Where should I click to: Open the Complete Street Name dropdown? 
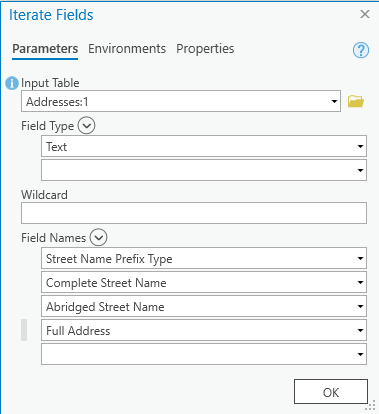tap(360, 282)
